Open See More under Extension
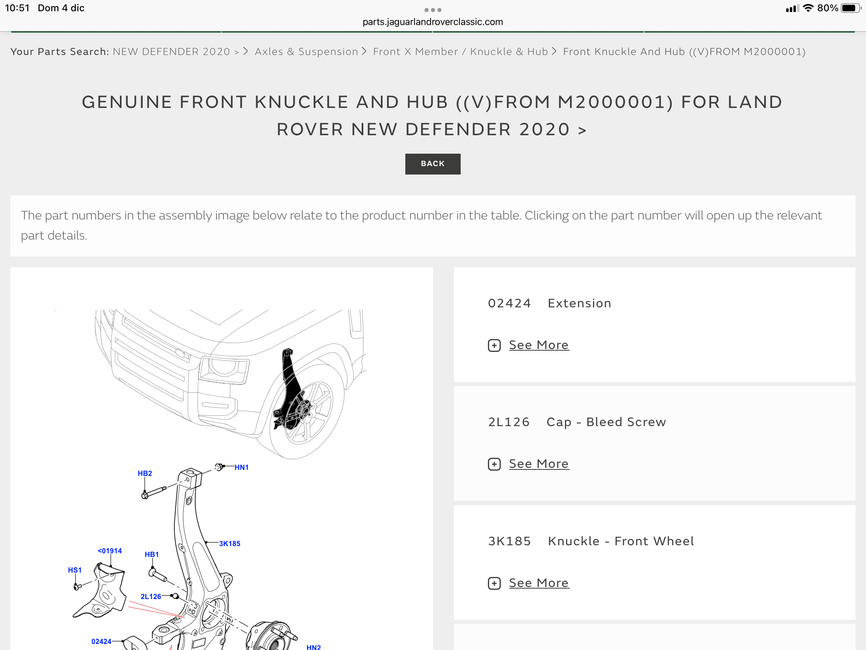Screen dimensions: 866x650 pyautogui.click(x=538, y=345)
